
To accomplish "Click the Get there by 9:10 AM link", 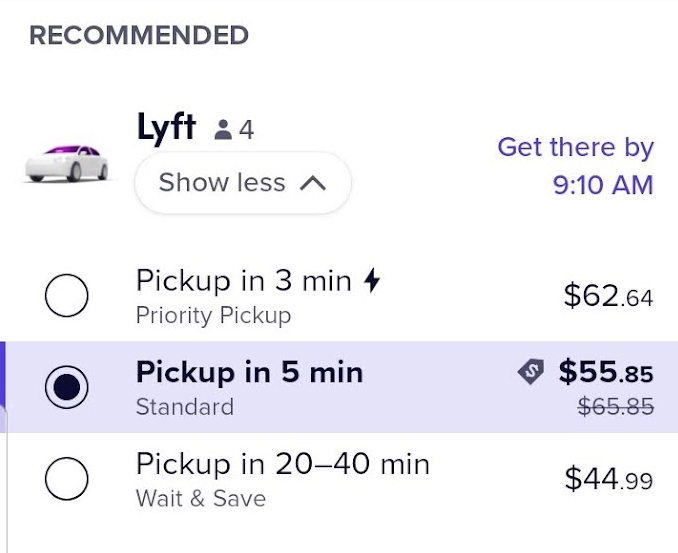I will tap(575, 166).
